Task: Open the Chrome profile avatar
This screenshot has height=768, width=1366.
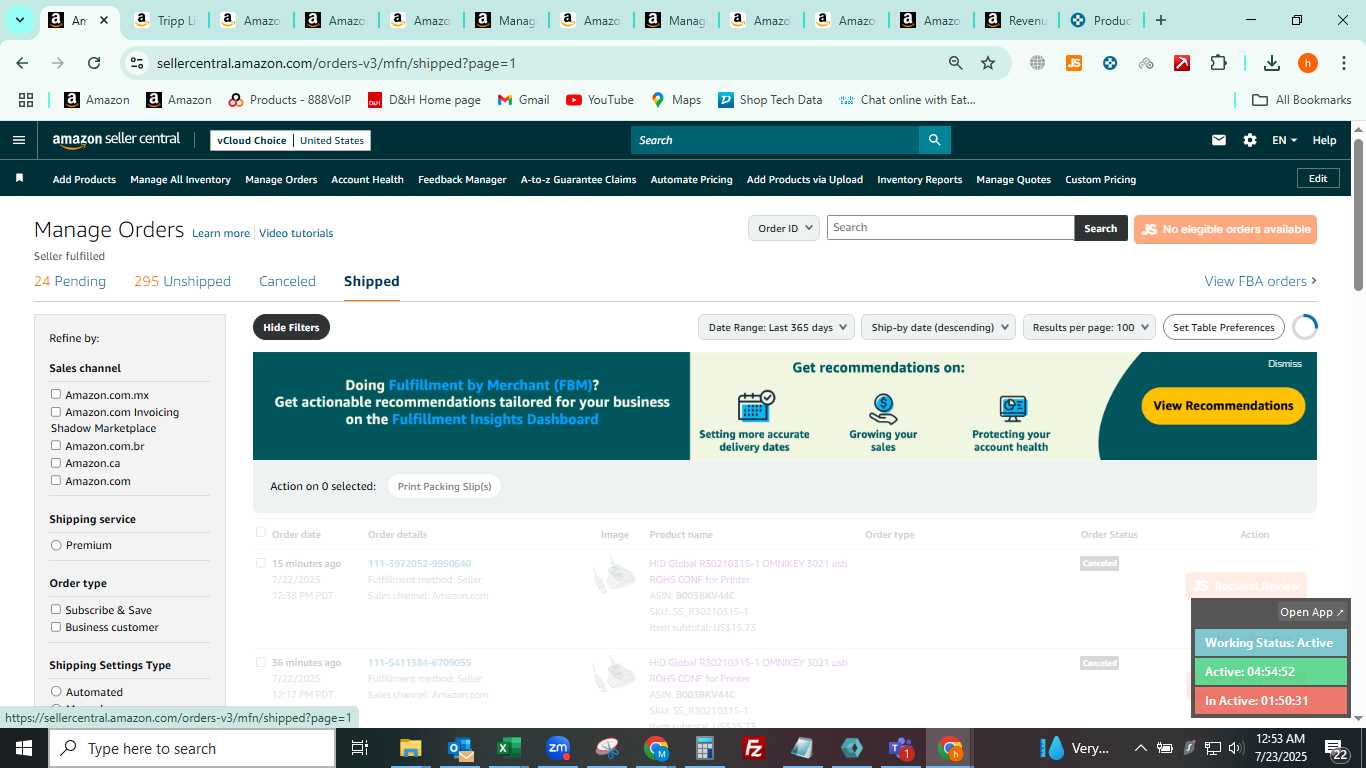Action: pos(1308,63)
